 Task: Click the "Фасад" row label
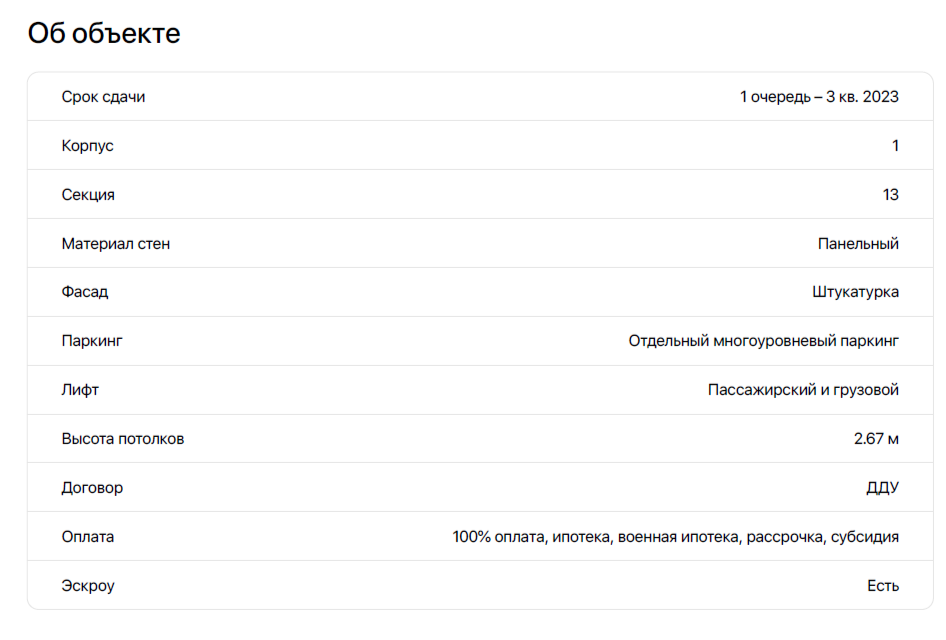click(85, 292)
